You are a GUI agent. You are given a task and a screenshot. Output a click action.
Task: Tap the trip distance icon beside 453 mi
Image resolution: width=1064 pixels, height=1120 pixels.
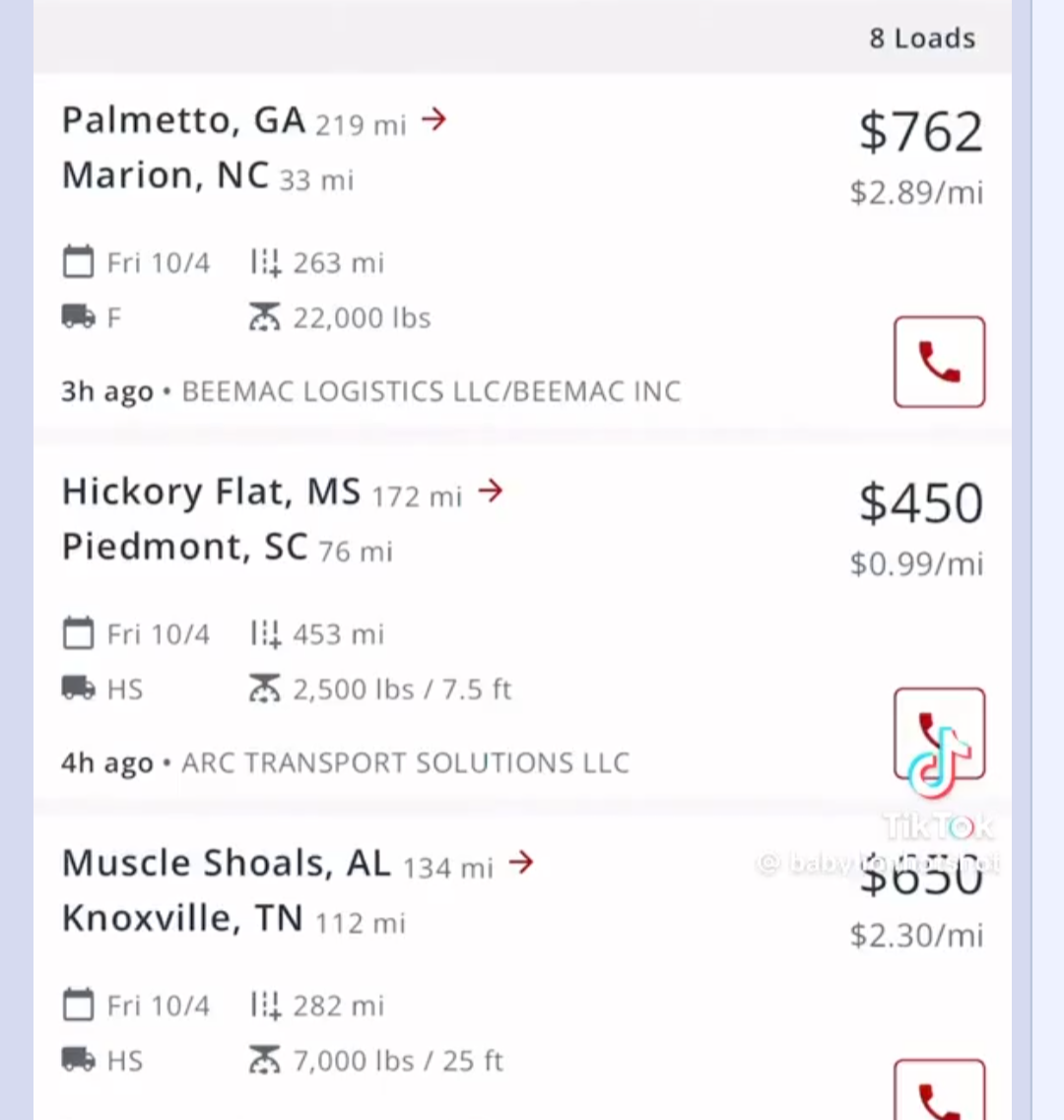pos(266,634)
